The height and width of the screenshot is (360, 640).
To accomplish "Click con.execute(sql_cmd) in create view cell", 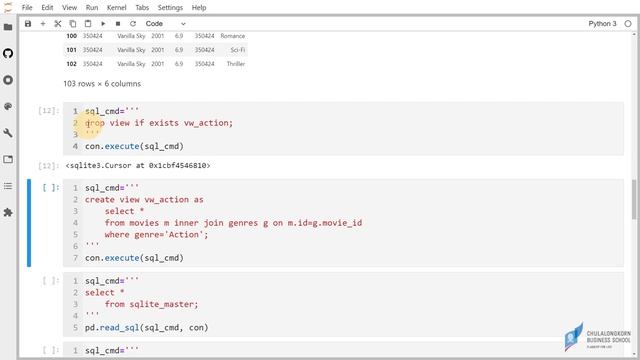I will (134, 258).
